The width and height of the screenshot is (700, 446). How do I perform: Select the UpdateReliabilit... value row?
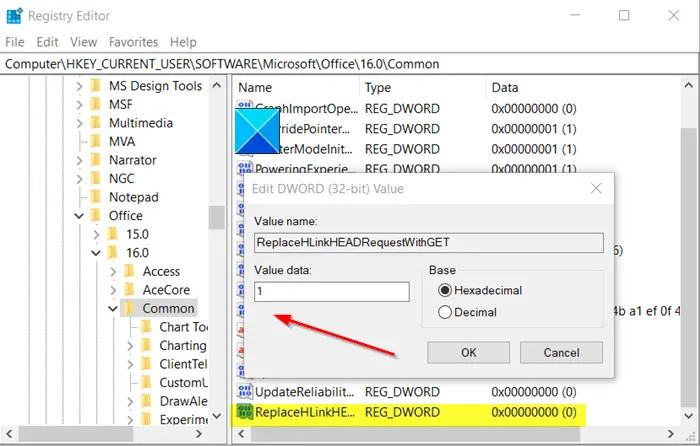point(409,392)
